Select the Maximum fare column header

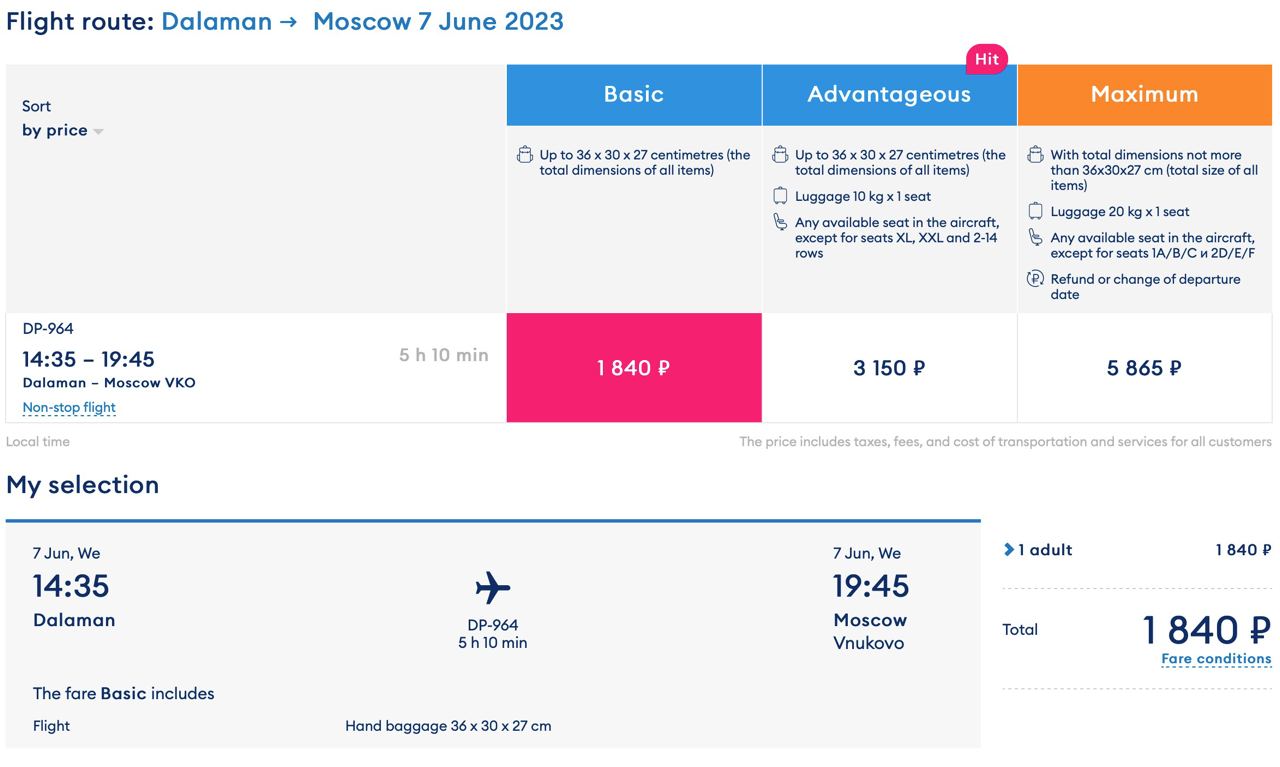[x=1145, y=94]
